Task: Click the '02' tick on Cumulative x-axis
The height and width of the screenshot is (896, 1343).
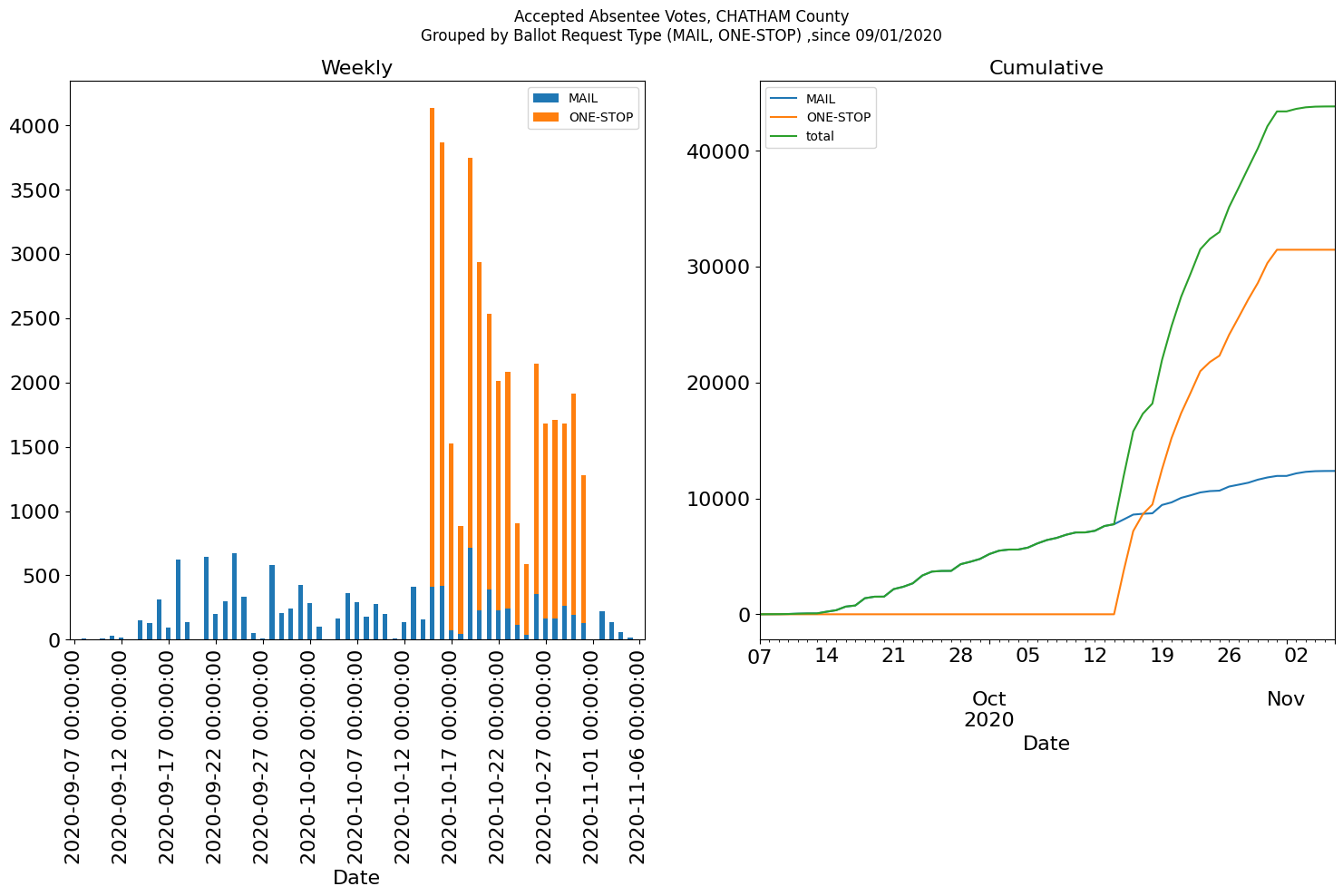Action: click(x=1296, y=655)
